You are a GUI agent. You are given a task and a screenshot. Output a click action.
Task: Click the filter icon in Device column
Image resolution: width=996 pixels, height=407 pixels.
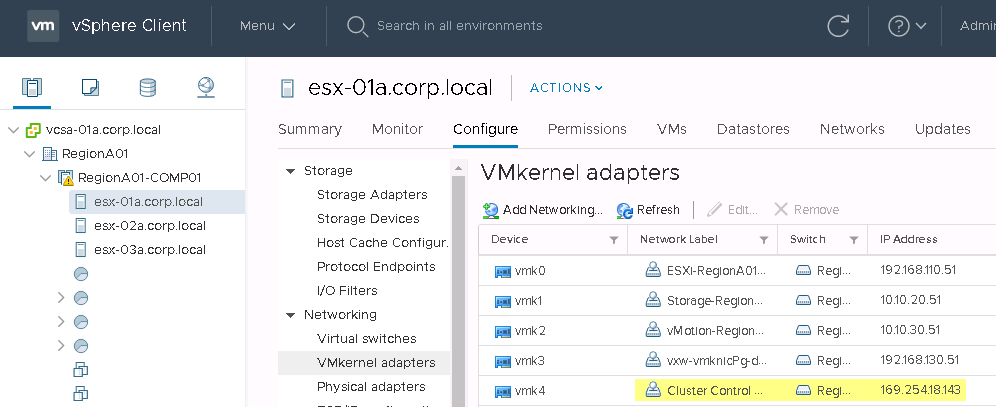point(614,240)
